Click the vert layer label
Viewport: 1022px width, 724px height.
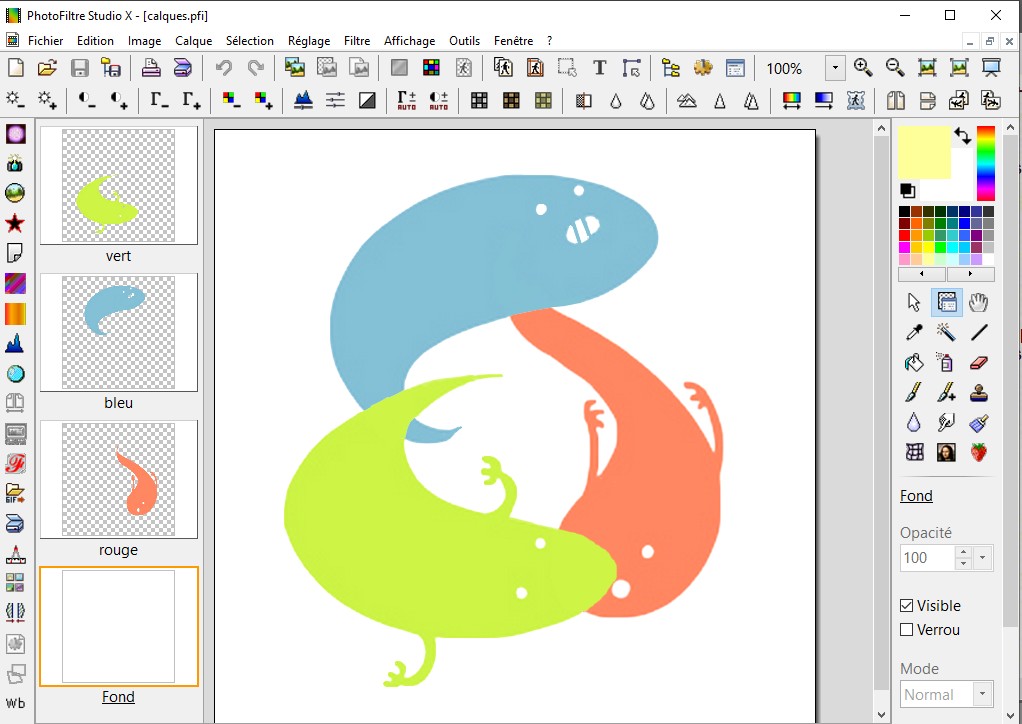tap(118, 255)
